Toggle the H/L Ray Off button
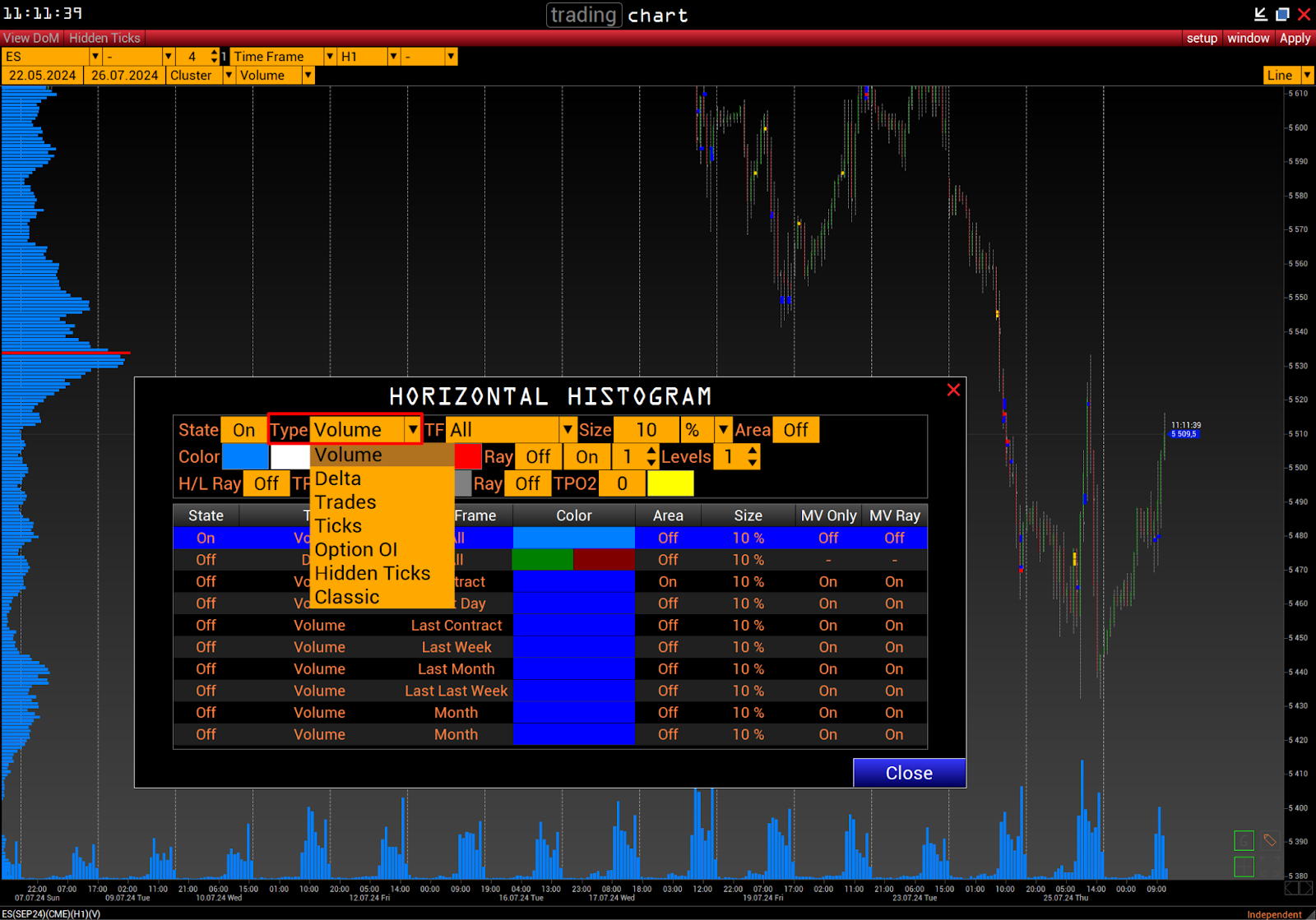This screenshot has width=1316, height=920. click(266, 483)
